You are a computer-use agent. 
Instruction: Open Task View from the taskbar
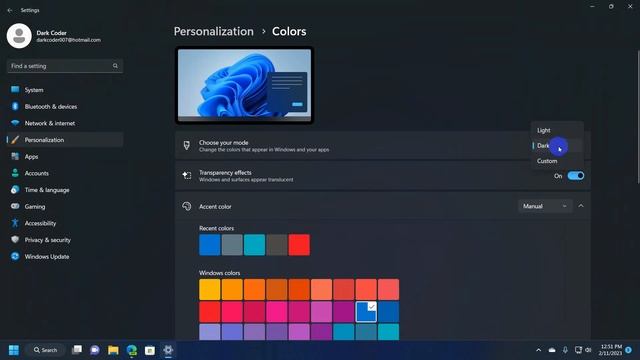pos(77,350)
